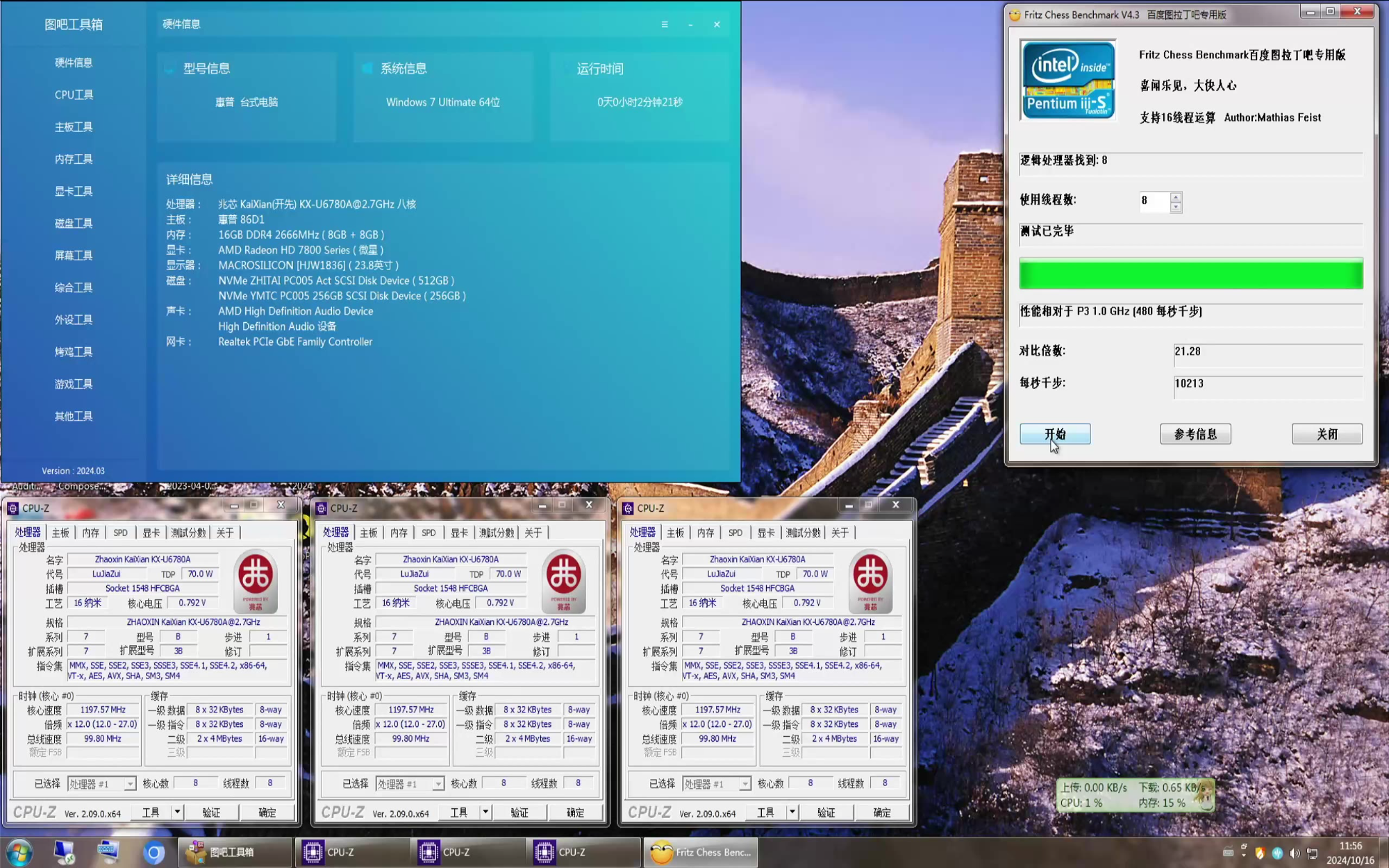Switch to first CPU-Z taskbar button

354,852
